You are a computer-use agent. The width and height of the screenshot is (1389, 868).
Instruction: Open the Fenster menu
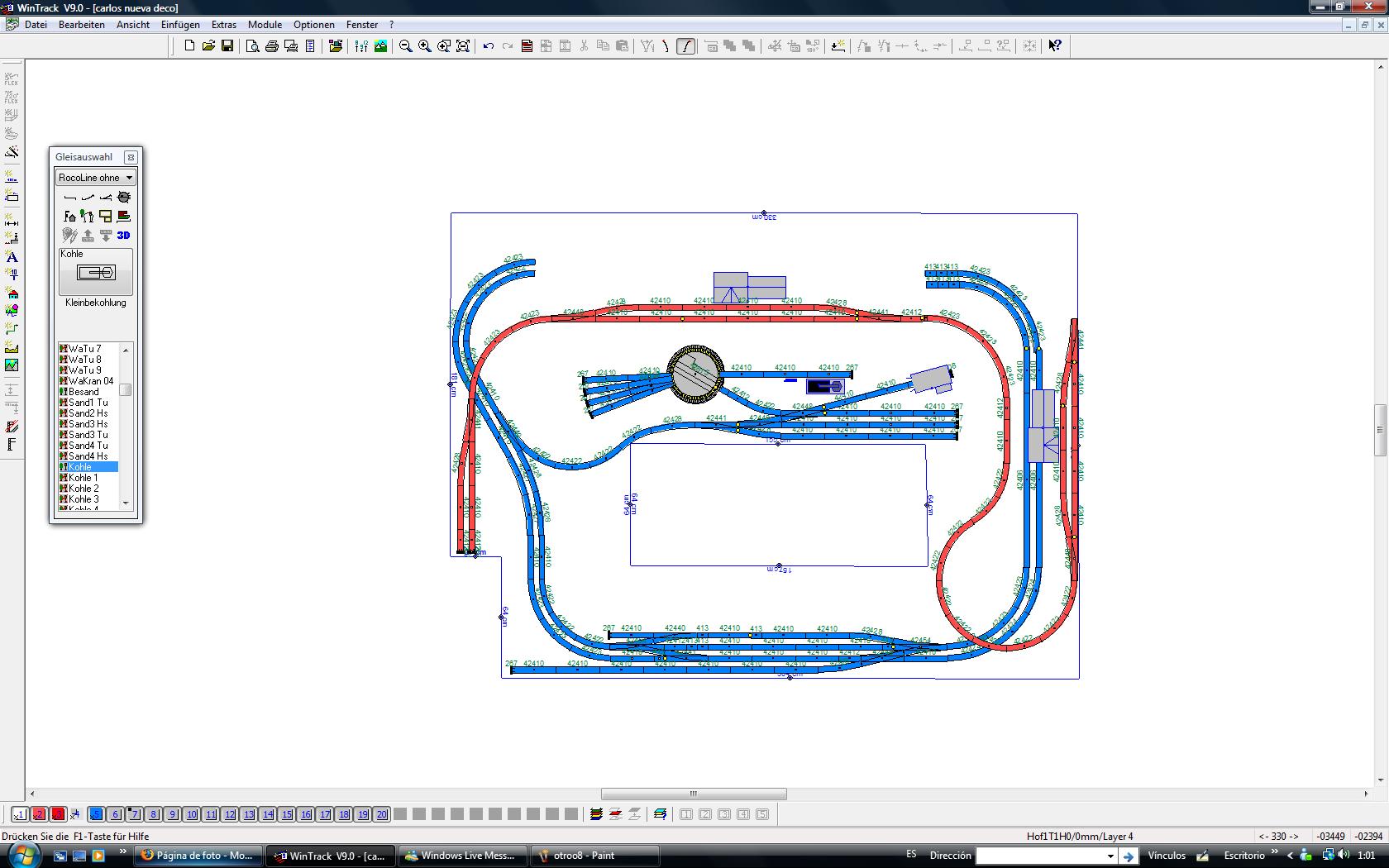362,25
